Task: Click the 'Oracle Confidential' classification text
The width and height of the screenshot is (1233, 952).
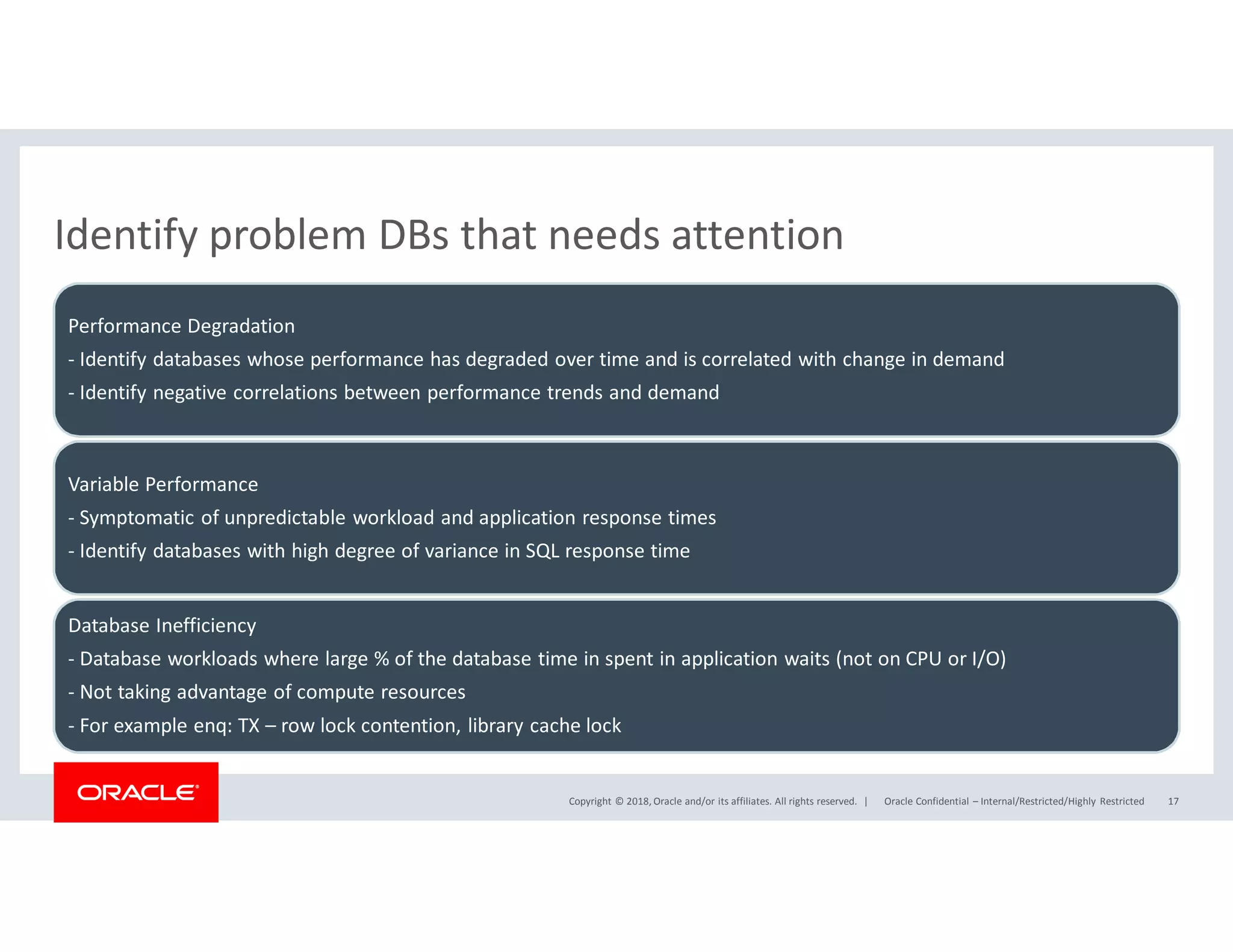Action: (x=1014, y=801)
